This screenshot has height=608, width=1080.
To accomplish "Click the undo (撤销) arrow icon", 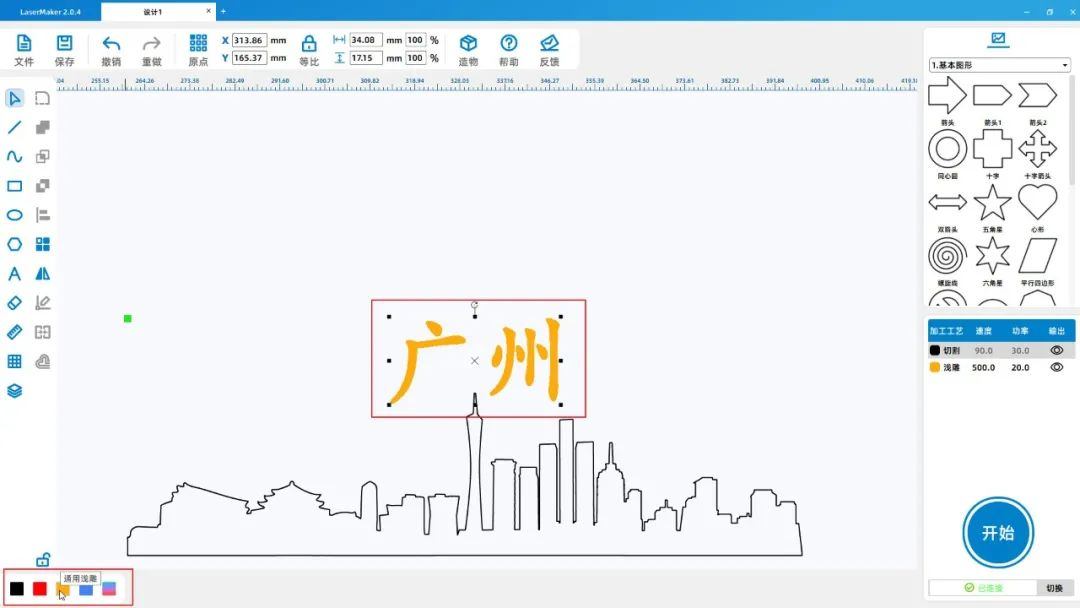I will (x=111, y=44).
